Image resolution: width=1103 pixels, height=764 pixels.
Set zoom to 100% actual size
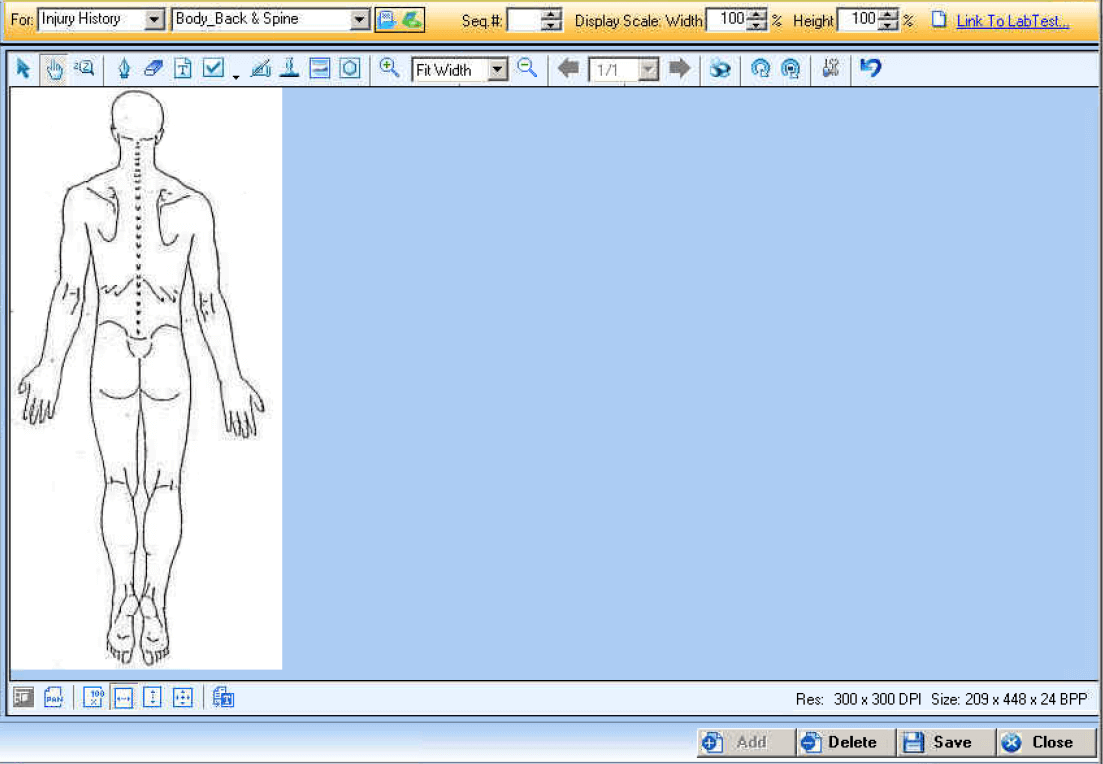coord(93,697)
